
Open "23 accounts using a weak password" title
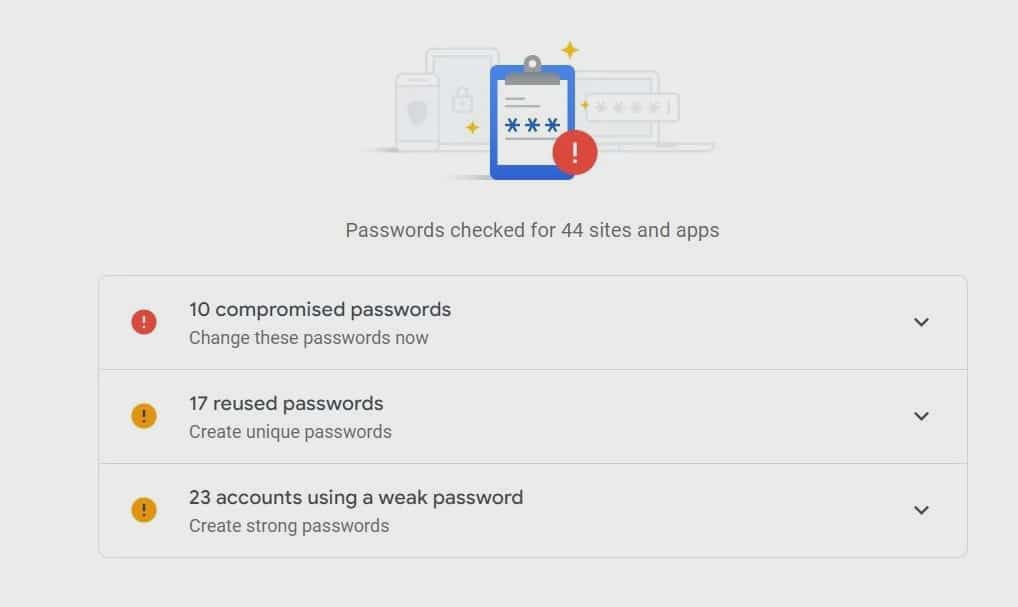(356, 497)
